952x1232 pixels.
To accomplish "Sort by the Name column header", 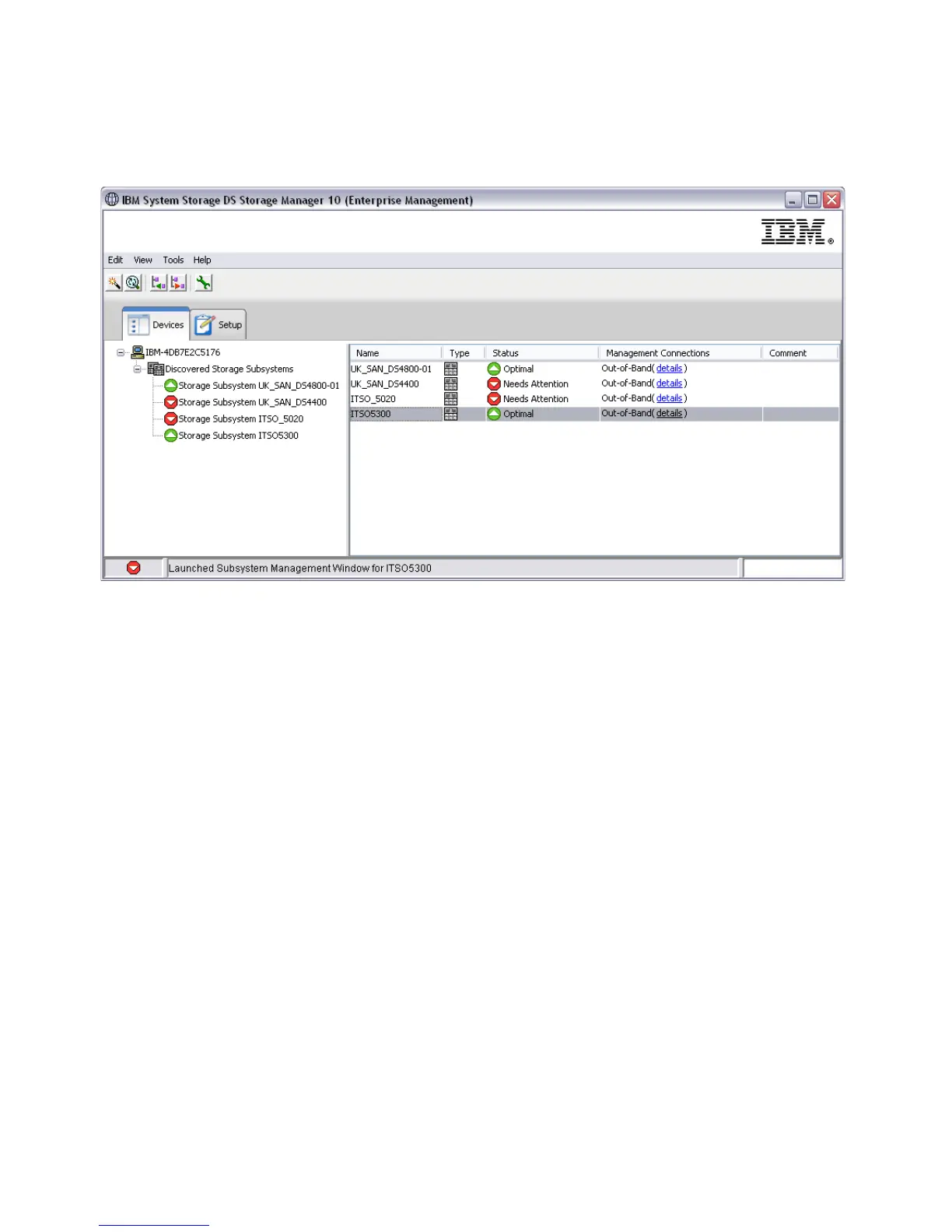I will (396, 353).
